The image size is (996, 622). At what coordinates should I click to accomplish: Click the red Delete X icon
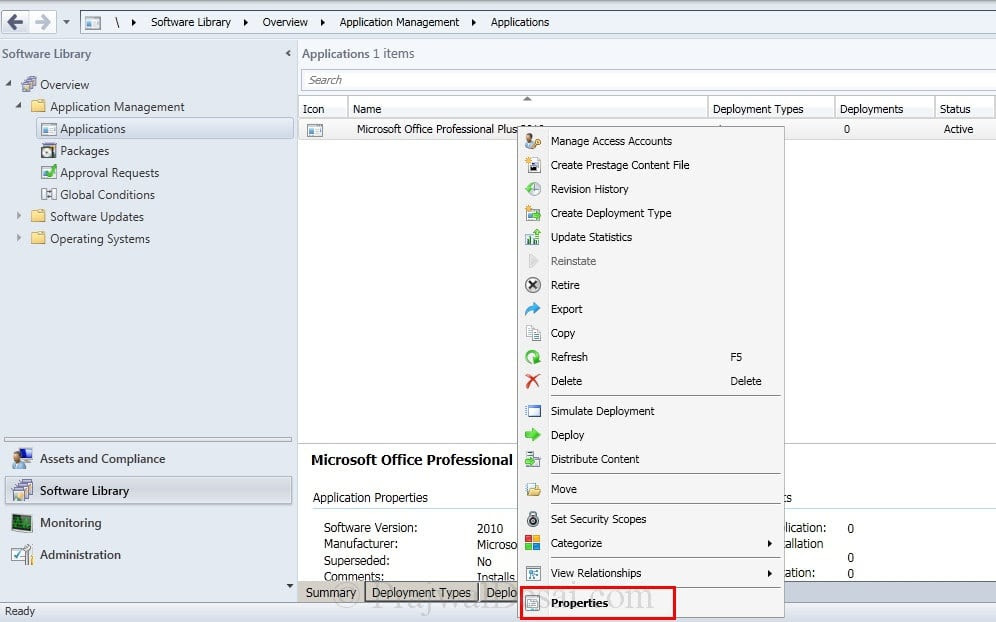(533, 381)
